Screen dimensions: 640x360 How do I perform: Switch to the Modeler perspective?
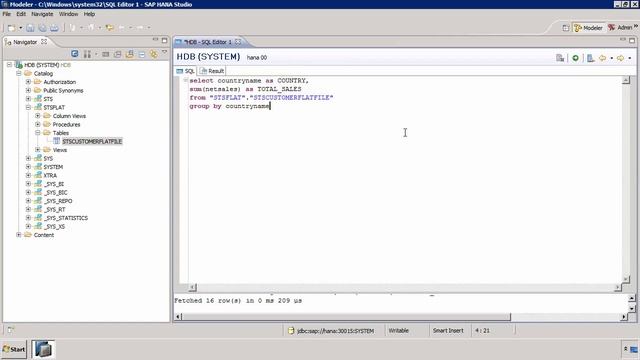pos(588,28)
